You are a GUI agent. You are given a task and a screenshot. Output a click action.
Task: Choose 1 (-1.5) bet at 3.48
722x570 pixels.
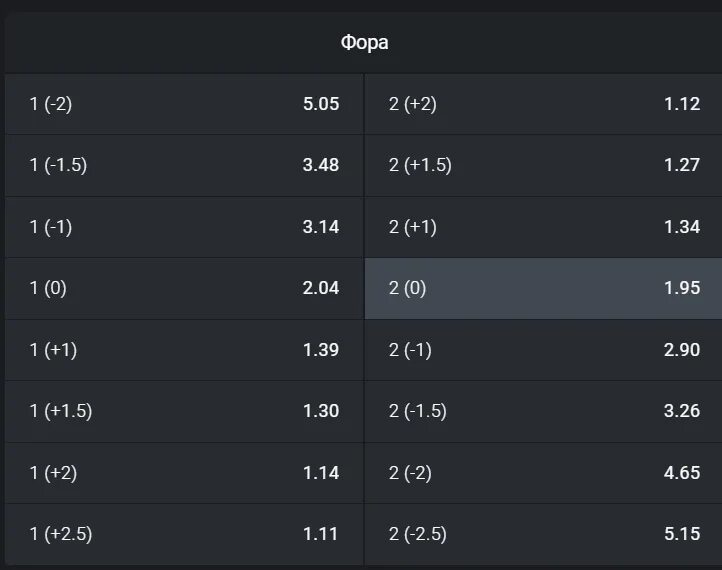(184, 165)
